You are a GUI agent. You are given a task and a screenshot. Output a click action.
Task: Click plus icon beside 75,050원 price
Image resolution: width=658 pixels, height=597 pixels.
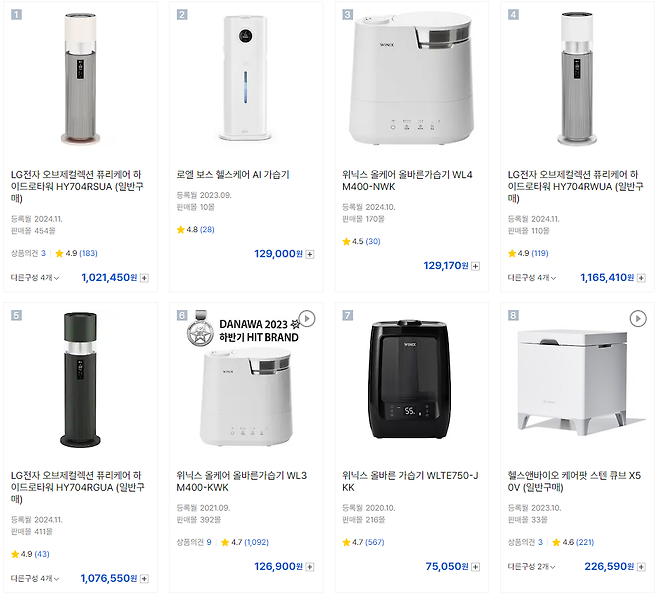coord(476,566)
